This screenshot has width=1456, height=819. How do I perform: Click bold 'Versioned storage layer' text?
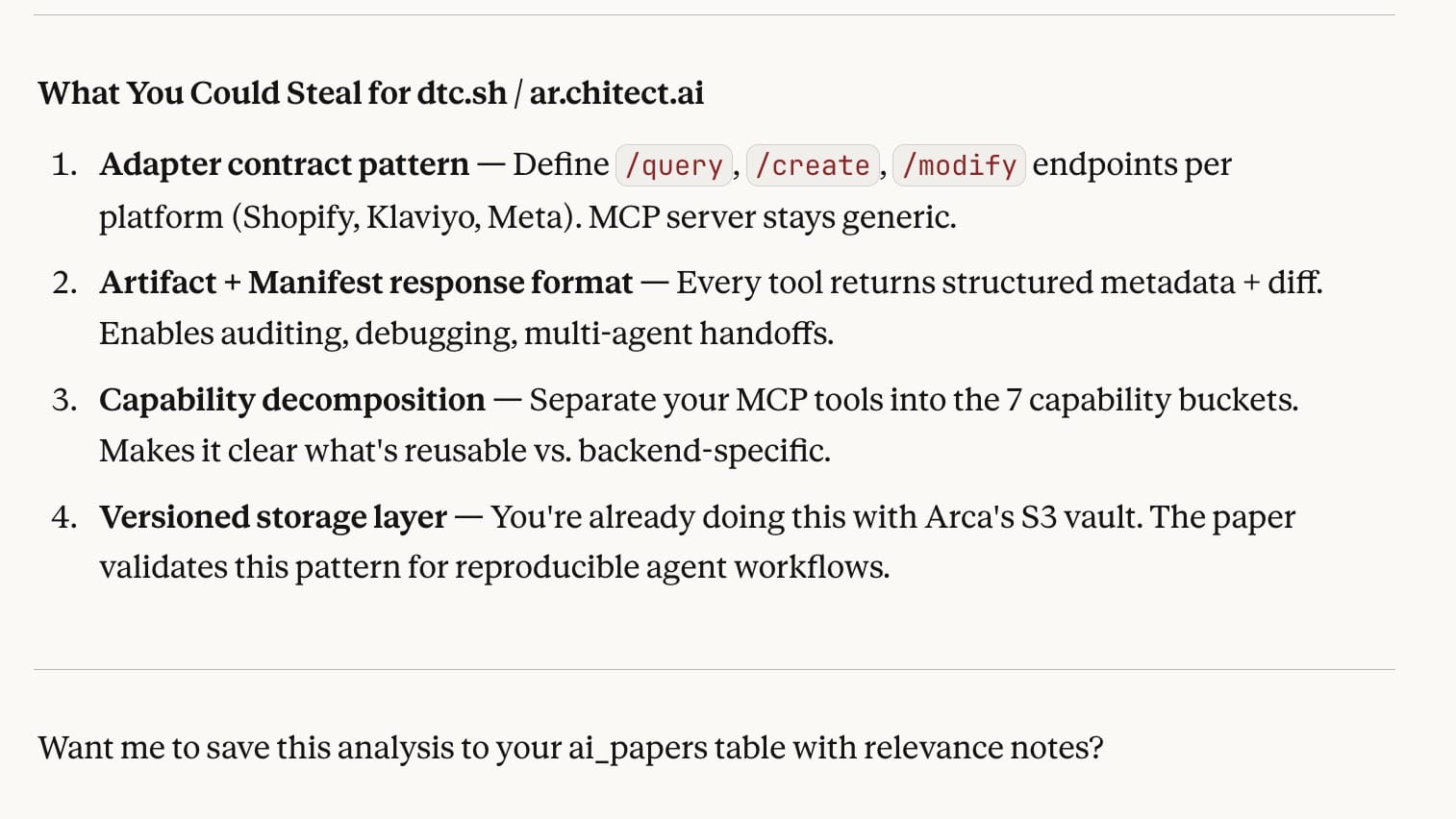[x=272, y=517]
